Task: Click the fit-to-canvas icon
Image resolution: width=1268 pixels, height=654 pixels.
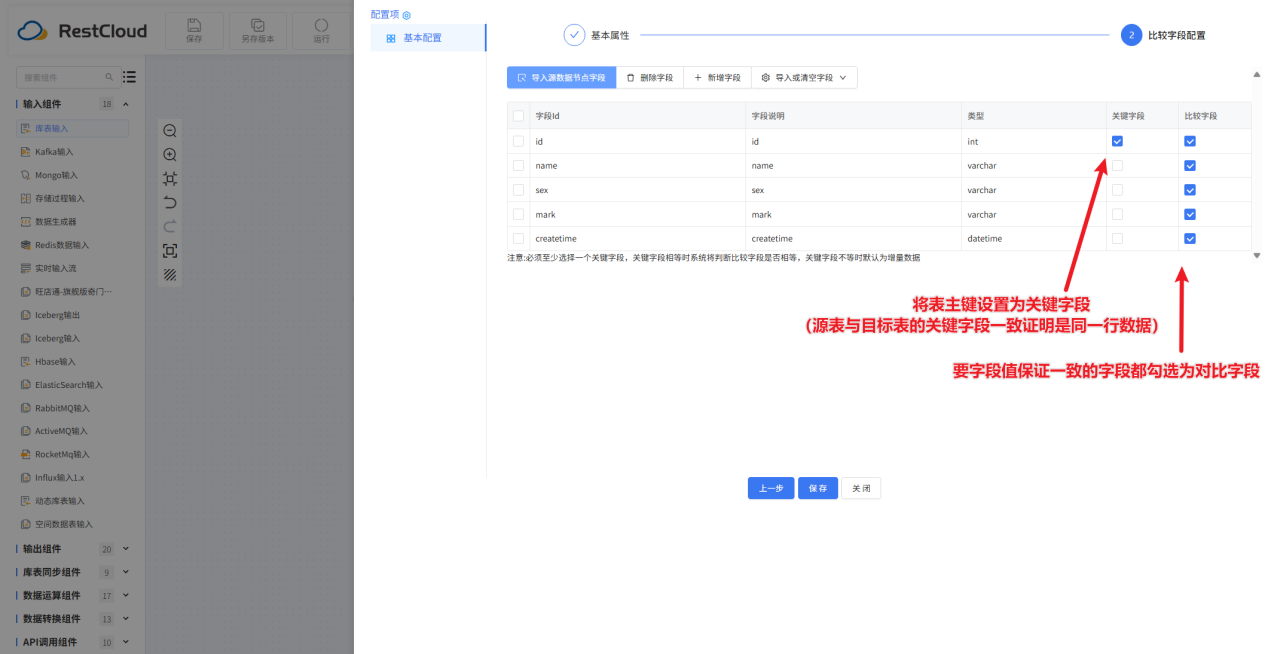Action: pyautogui.click(x=170, y=179)
